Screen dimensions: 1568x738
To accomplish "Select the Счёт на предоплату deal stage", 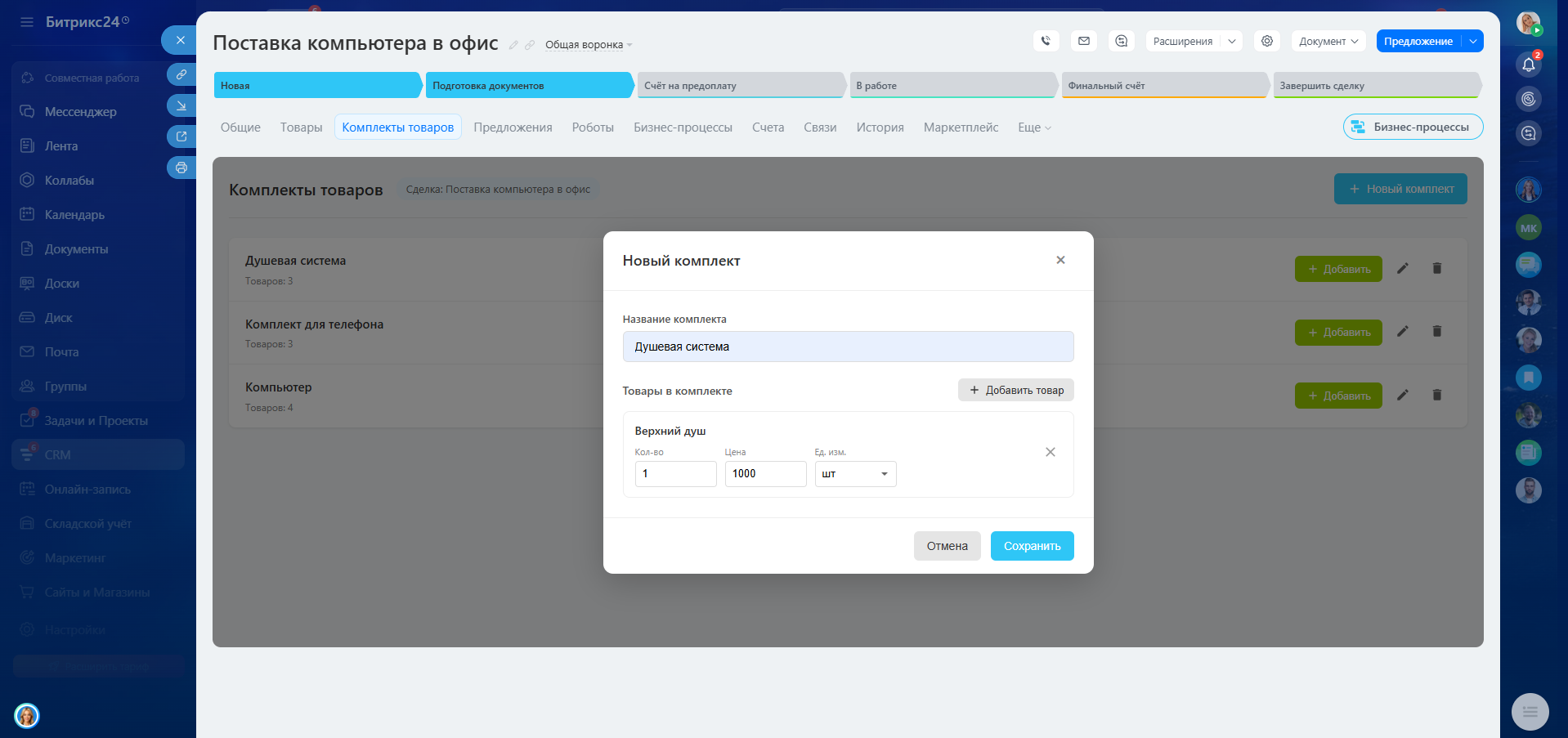I will (739, 86).
